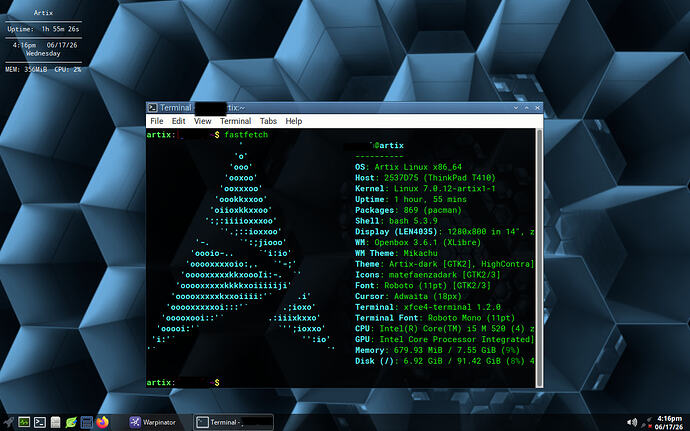This screenshot has width=690, height=431.
Task: Open the Terminal menu in menu bar
Action: coord(235,121)
